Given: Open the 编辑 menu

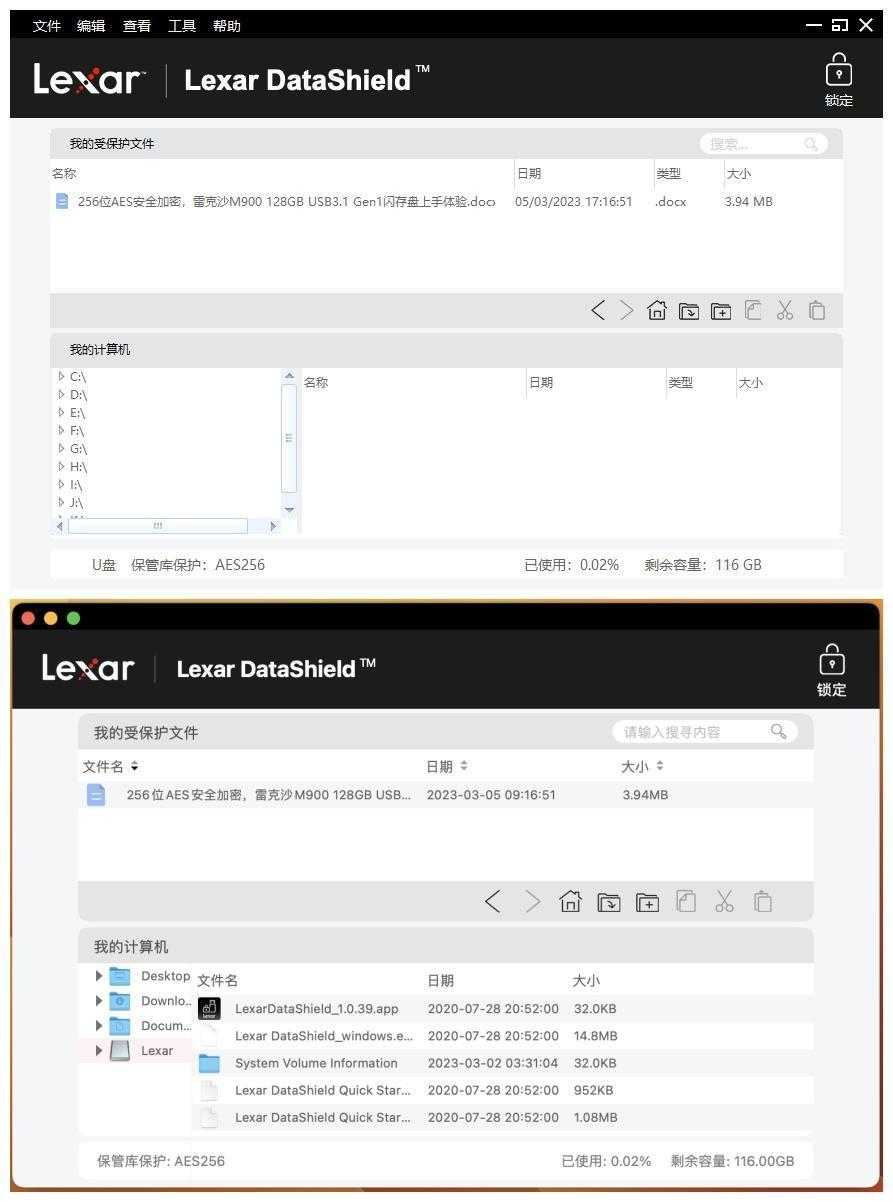Looking at the screenshot, I should tap(91, 26).
